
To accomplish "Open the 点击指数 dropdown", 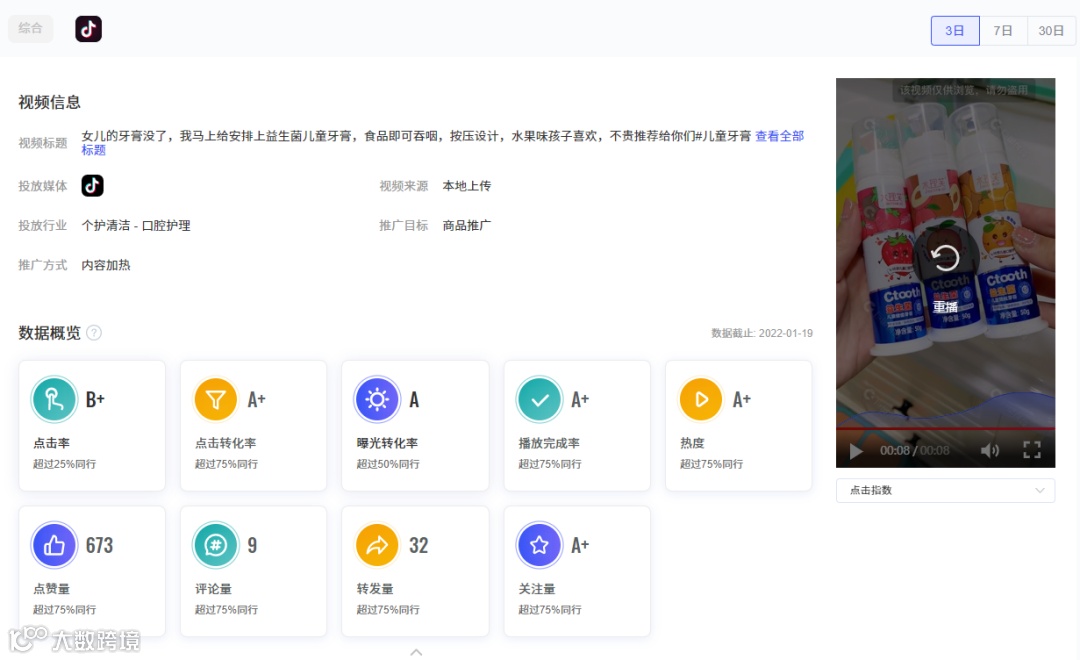I will point(944,490).
